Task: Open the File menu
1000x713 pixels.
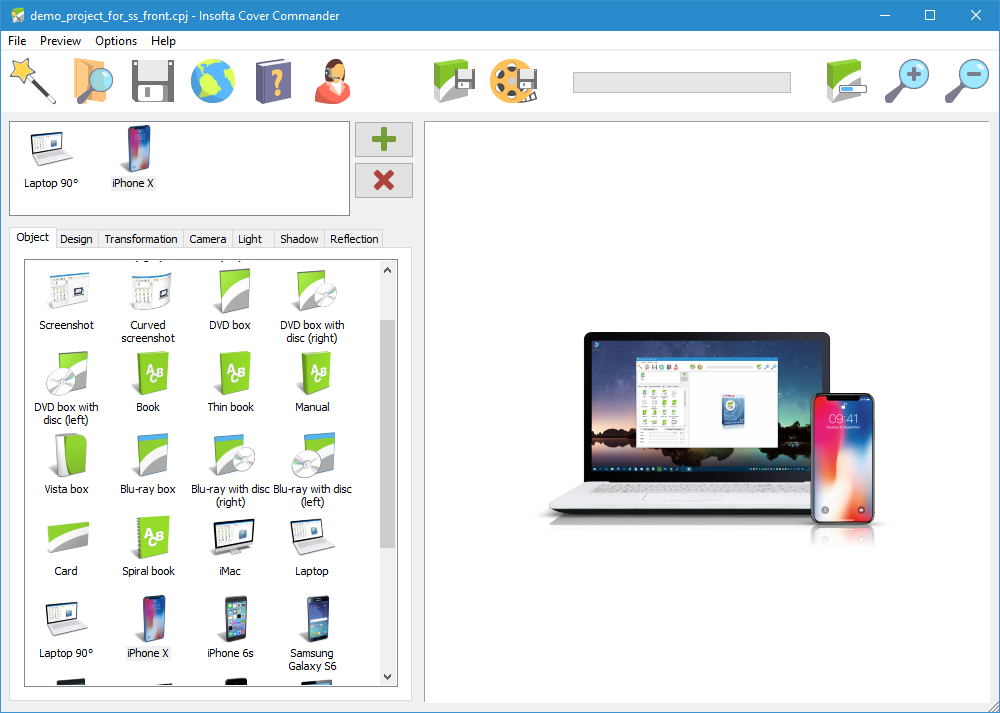Action: coord(17,41)
